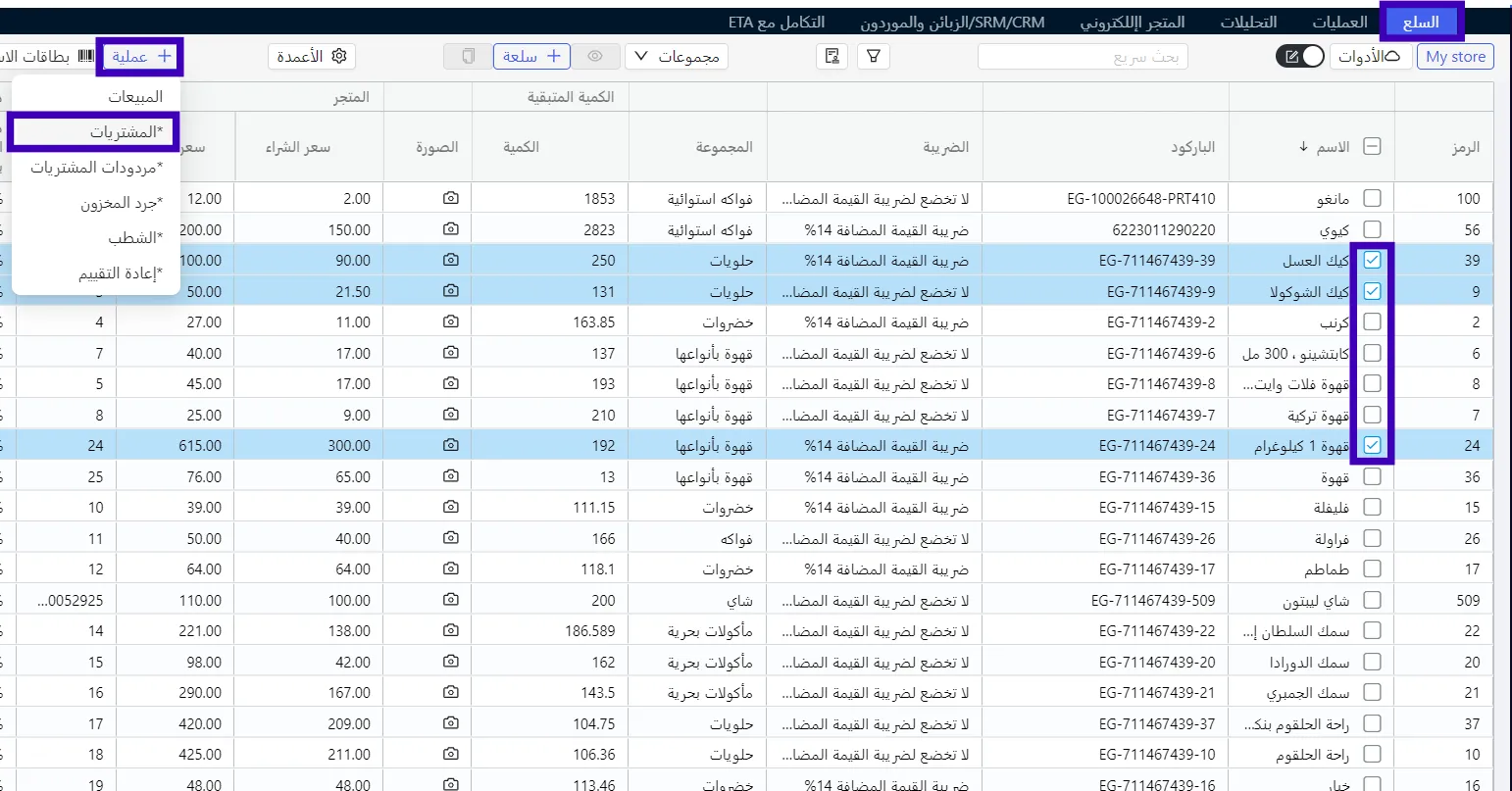
Task: Uncheck the كيك الشوكولا checkbox
Action: coord(1373,291)
